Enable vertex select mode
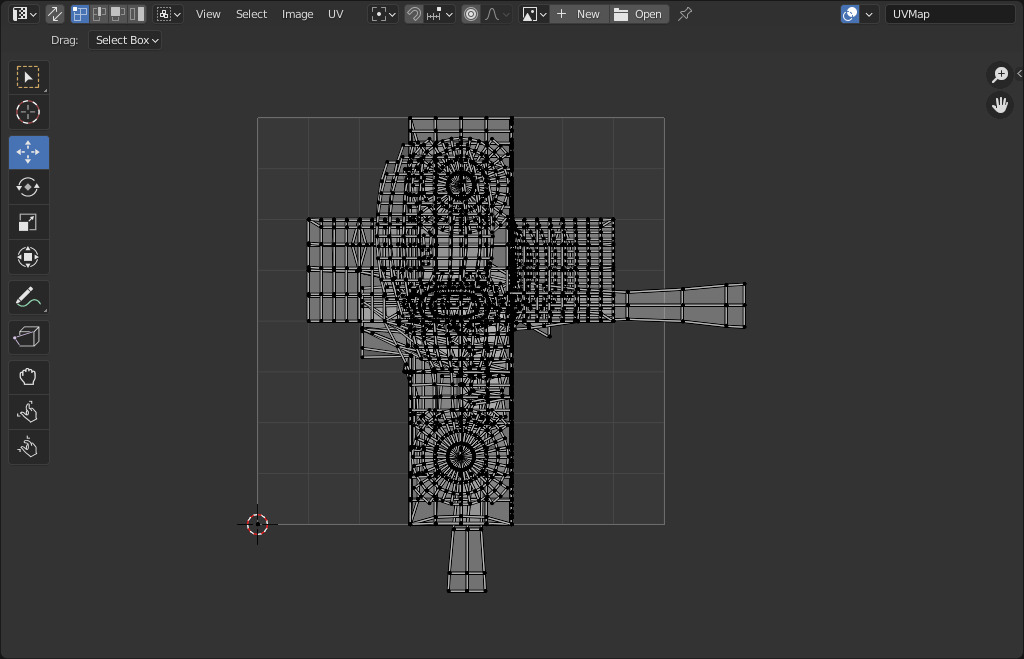 click(x=80, y=14)
